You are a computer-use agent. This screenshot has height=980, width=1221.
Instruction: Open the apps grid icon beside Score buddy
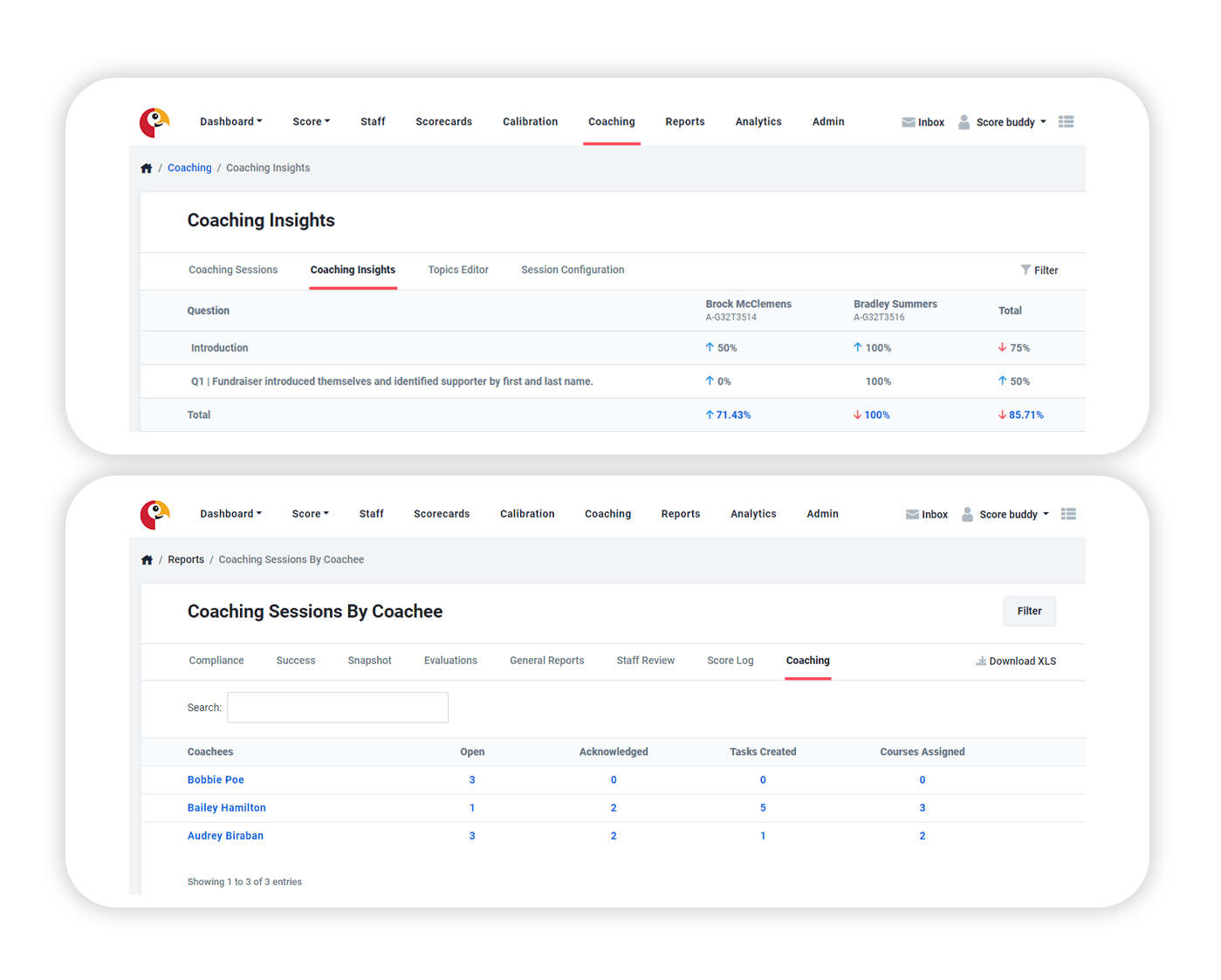(1066, 121)
